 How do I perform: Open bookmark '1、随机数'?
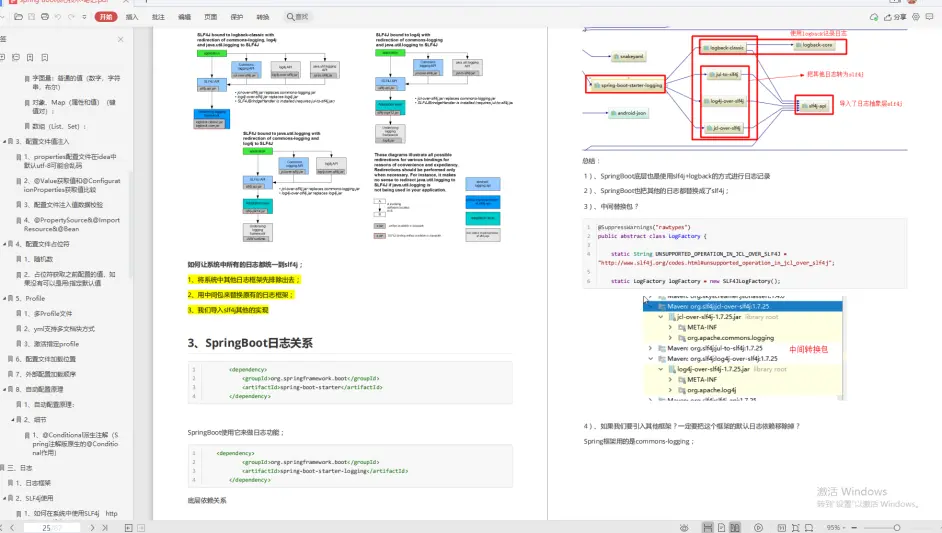point(38,259)
